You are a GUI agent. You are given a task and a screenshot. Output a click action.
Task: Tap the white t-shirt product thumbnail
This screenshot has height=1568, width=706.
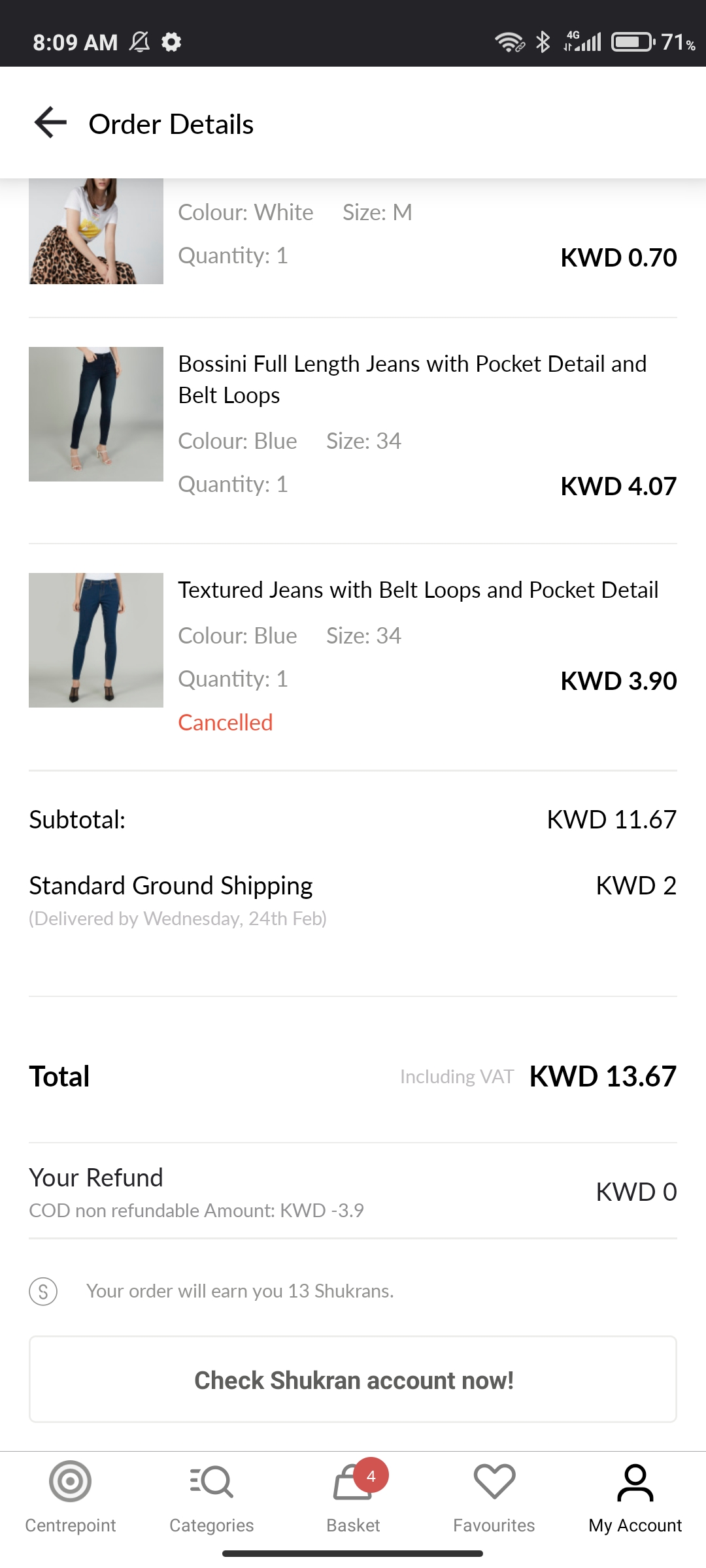click(x=96, y=231)
